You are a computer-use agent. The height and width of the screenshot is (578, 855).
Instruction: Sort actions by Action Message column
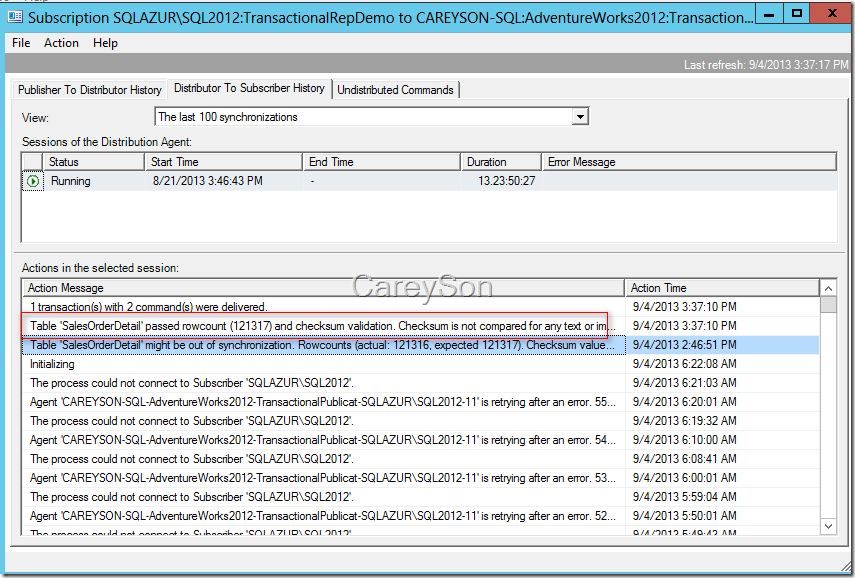(x=323, y=288)
